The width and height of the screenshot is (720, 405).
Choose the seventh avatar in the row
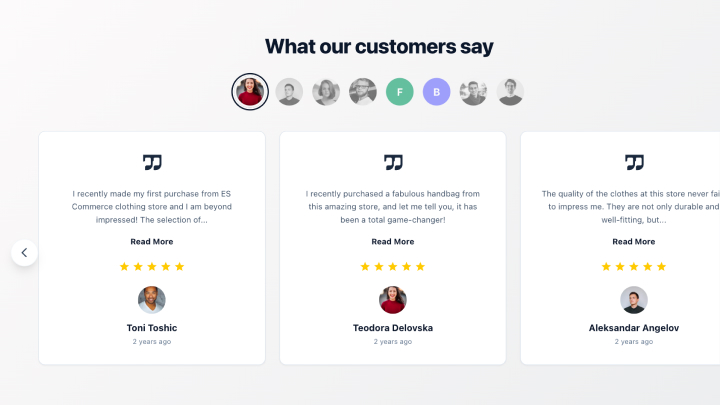coord(473,92)
